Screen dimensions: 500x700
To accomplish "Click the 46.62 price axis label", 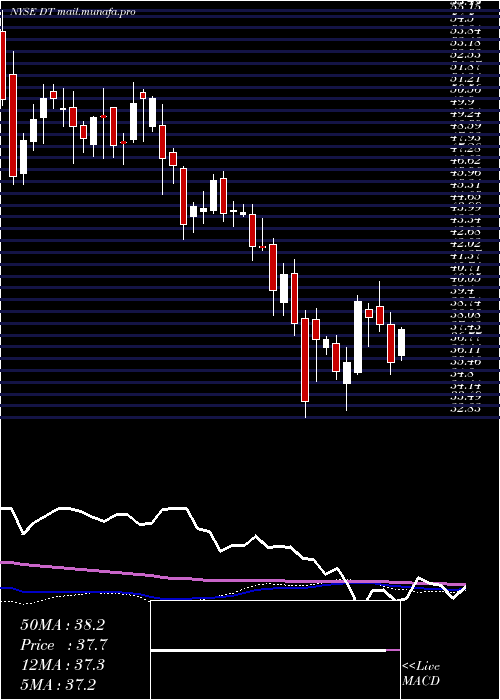I will pyautogui.click(x=465, y=161).
